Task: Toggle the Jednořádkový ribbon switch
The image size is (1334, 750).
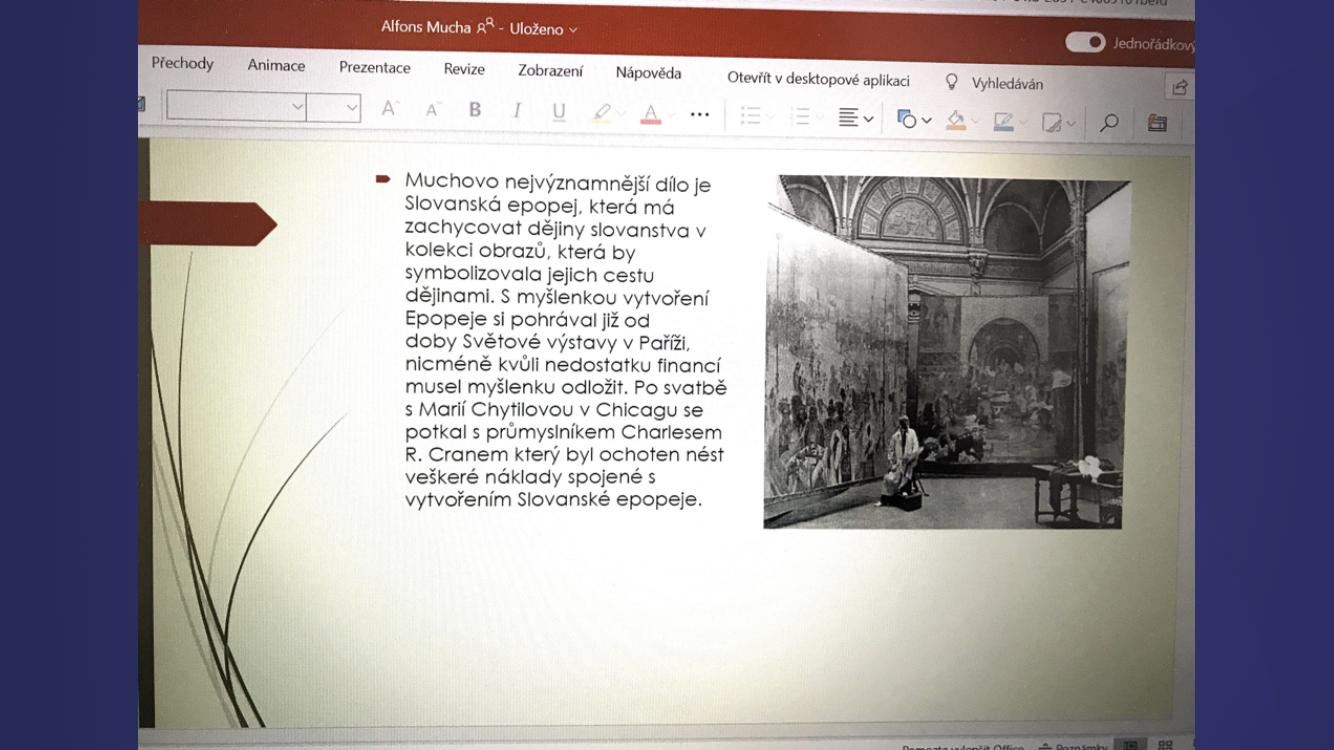Action: (x=1085, y=42)
